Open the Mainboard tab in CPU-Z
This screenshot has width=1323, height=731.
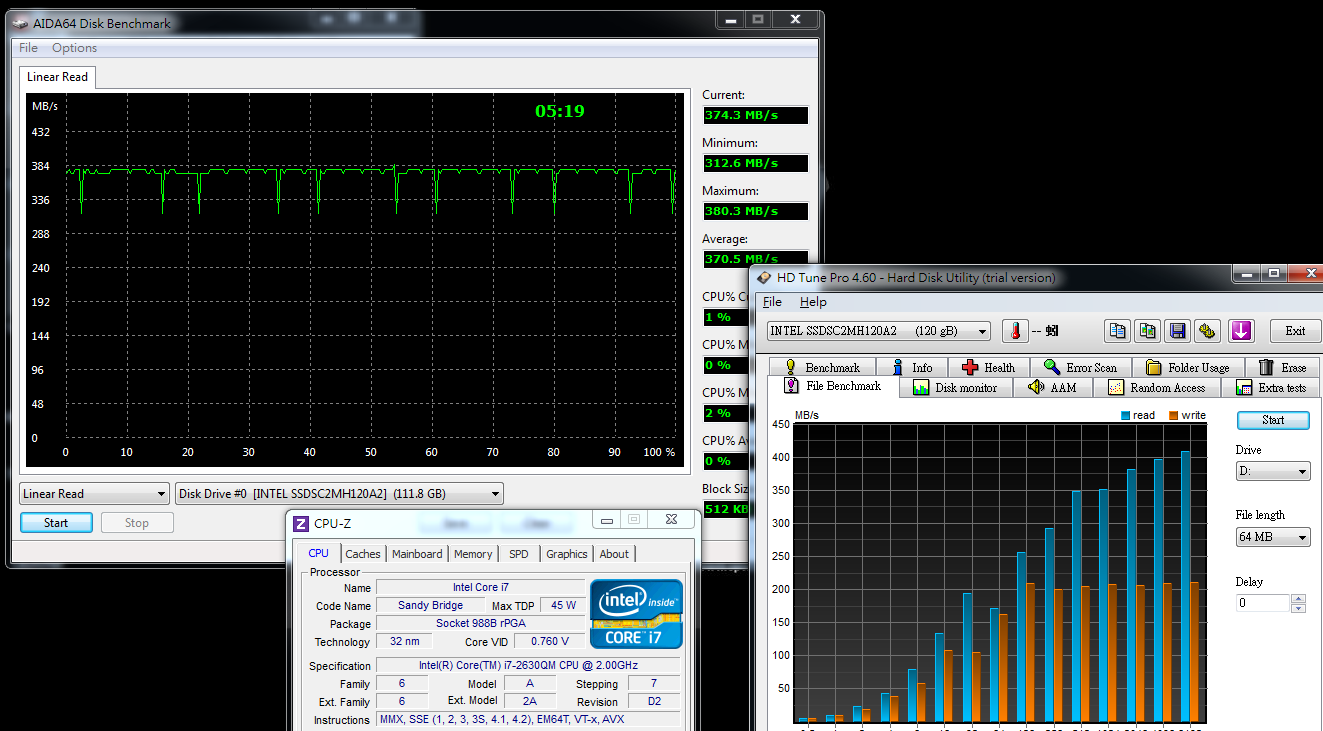point(417,554)
